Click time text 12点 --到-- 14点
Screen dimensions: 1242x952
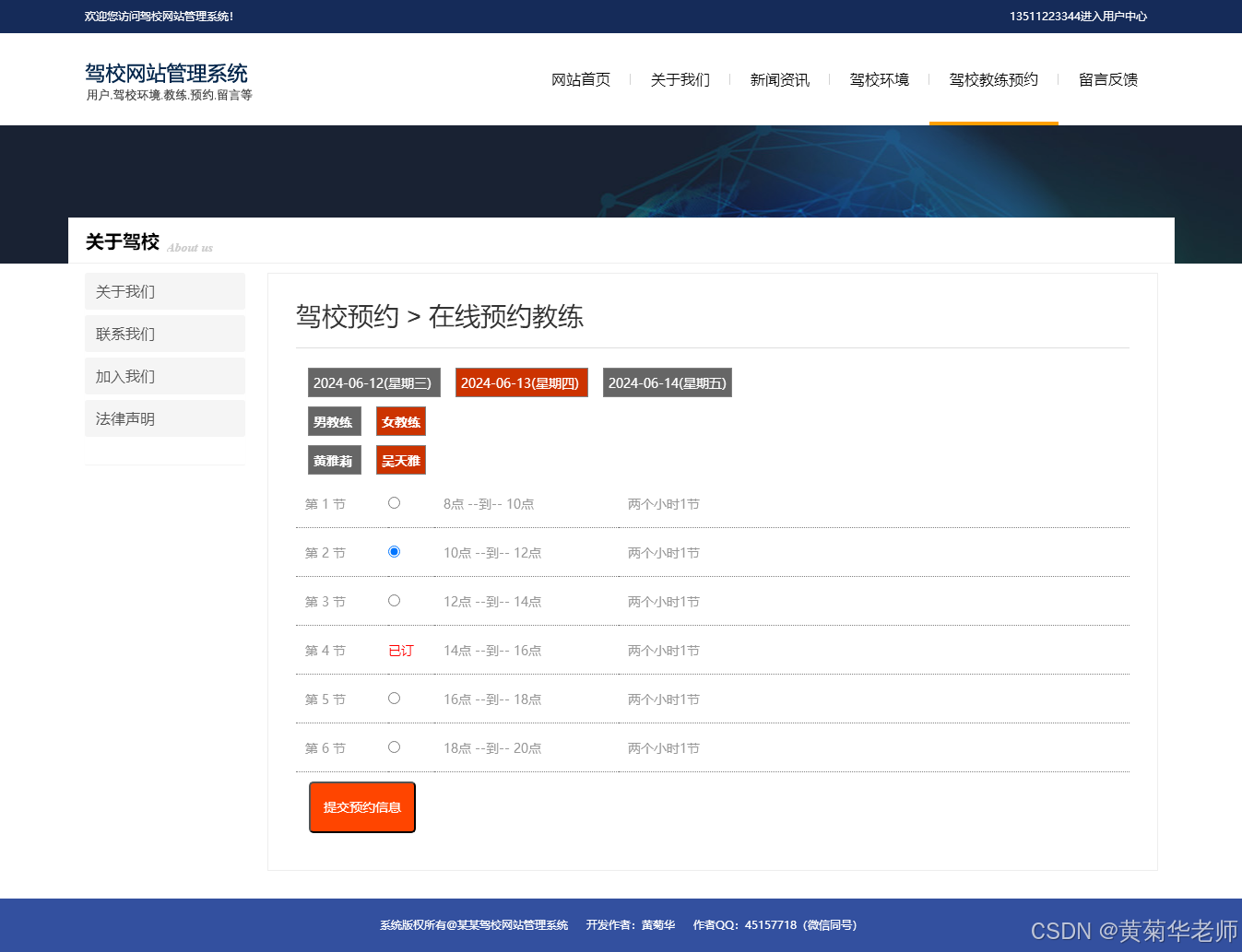[x=492, y=602]
